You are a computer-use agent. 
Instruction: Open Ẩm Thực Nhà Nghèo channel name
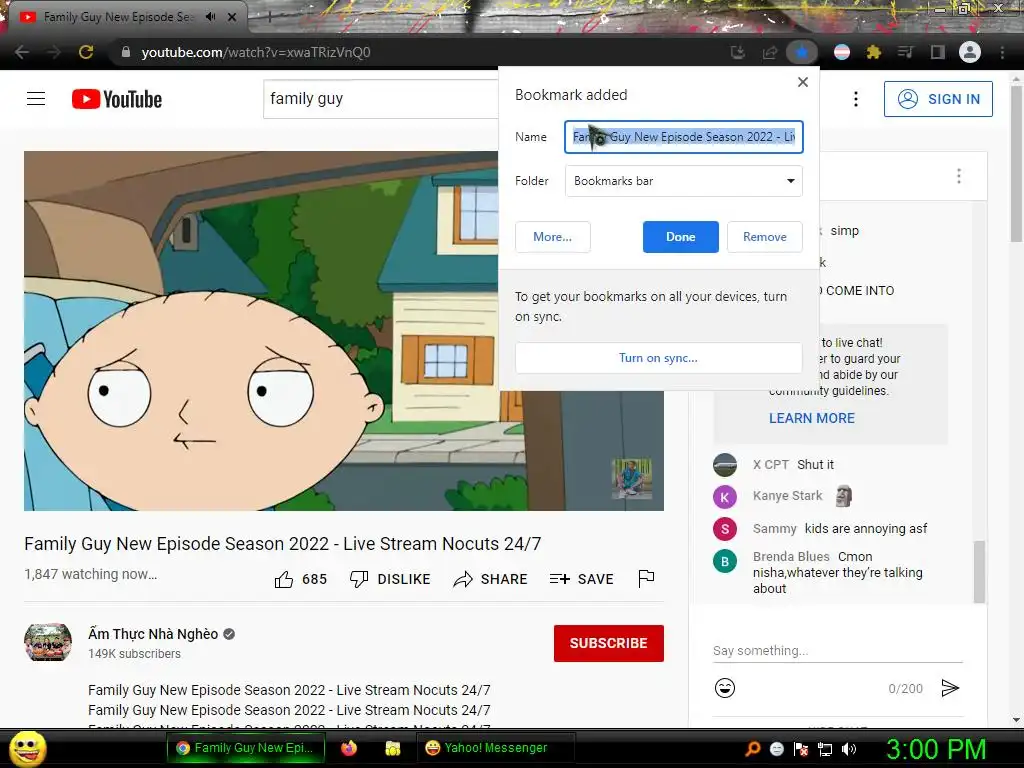point(153,634)
